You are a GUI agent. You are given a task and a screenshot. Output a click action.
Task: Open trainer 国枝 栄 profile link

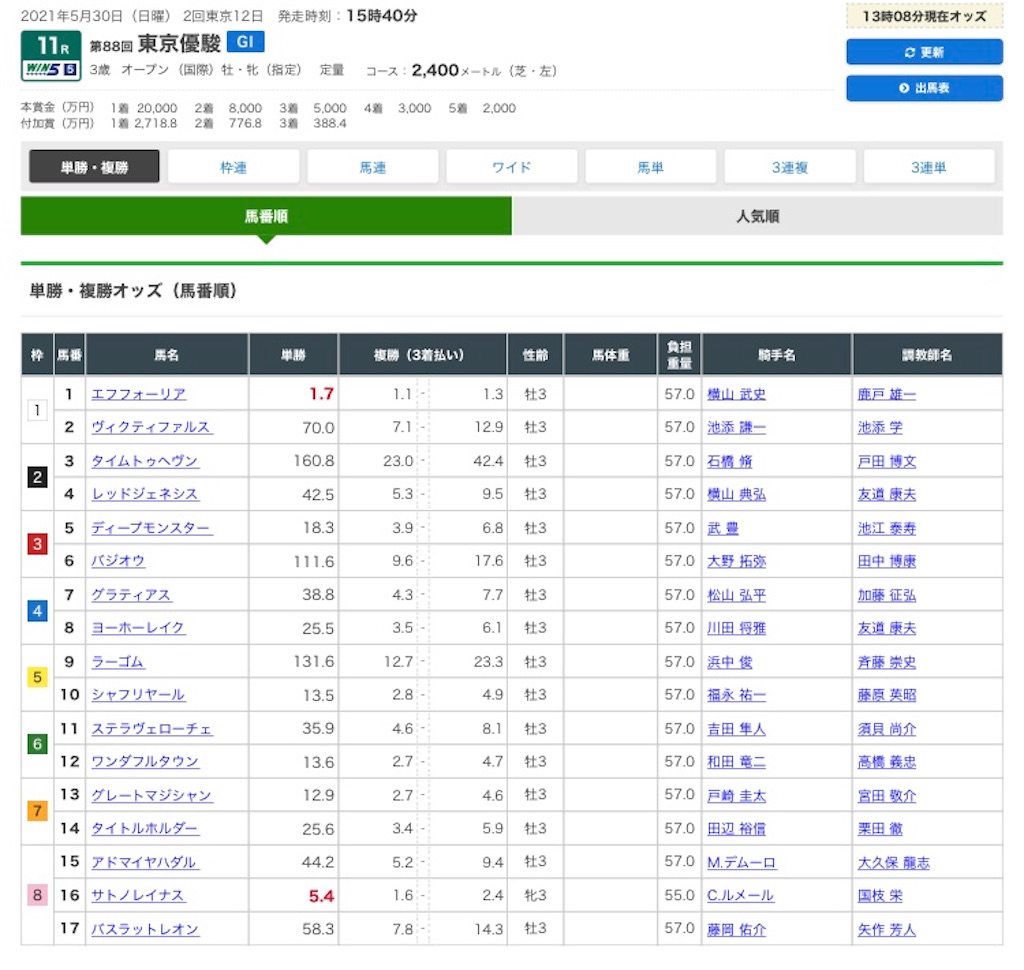tap(880, 895)
